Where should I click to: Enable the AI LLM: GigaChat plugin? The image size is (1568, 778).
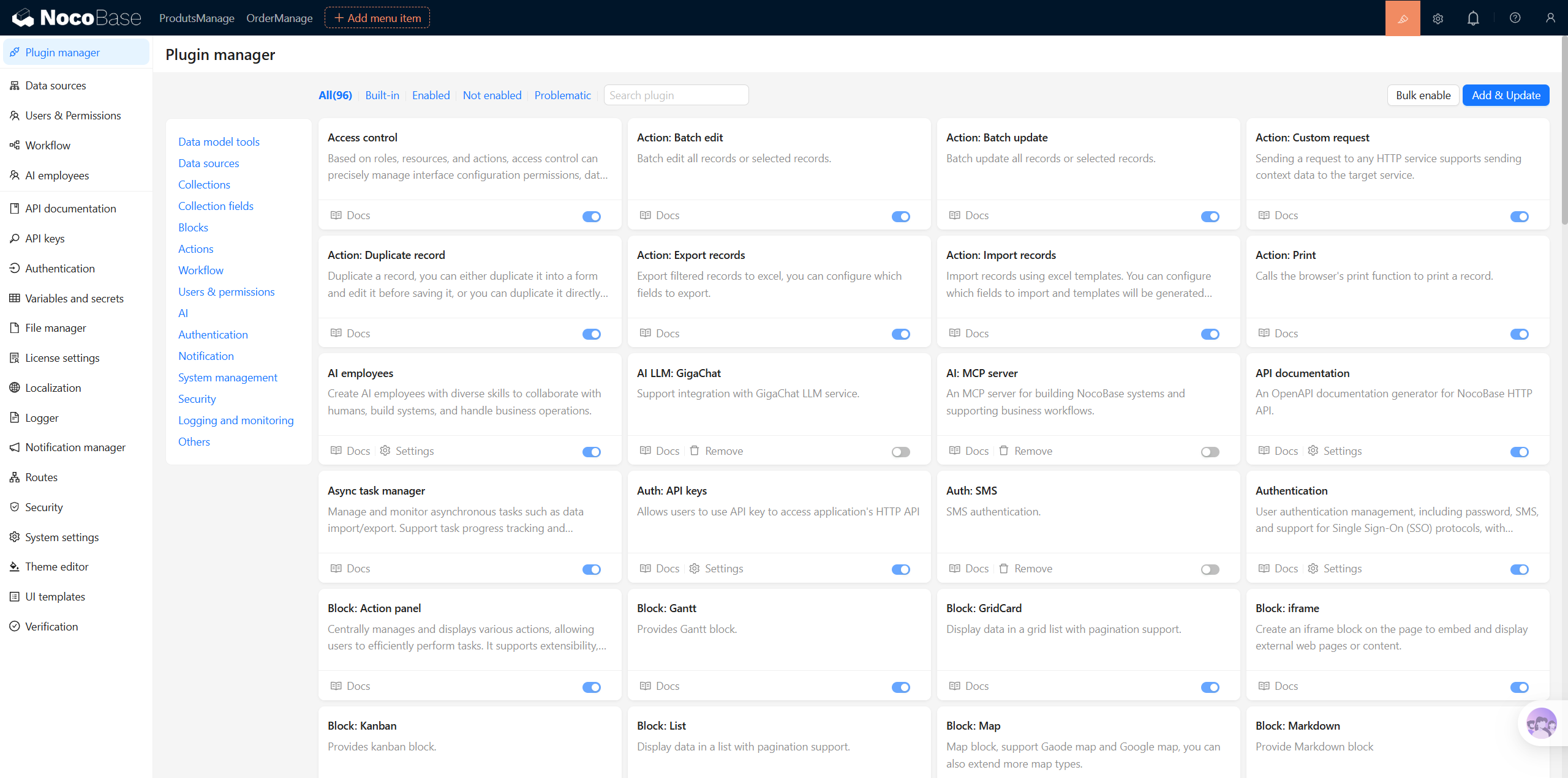(900, 452)
